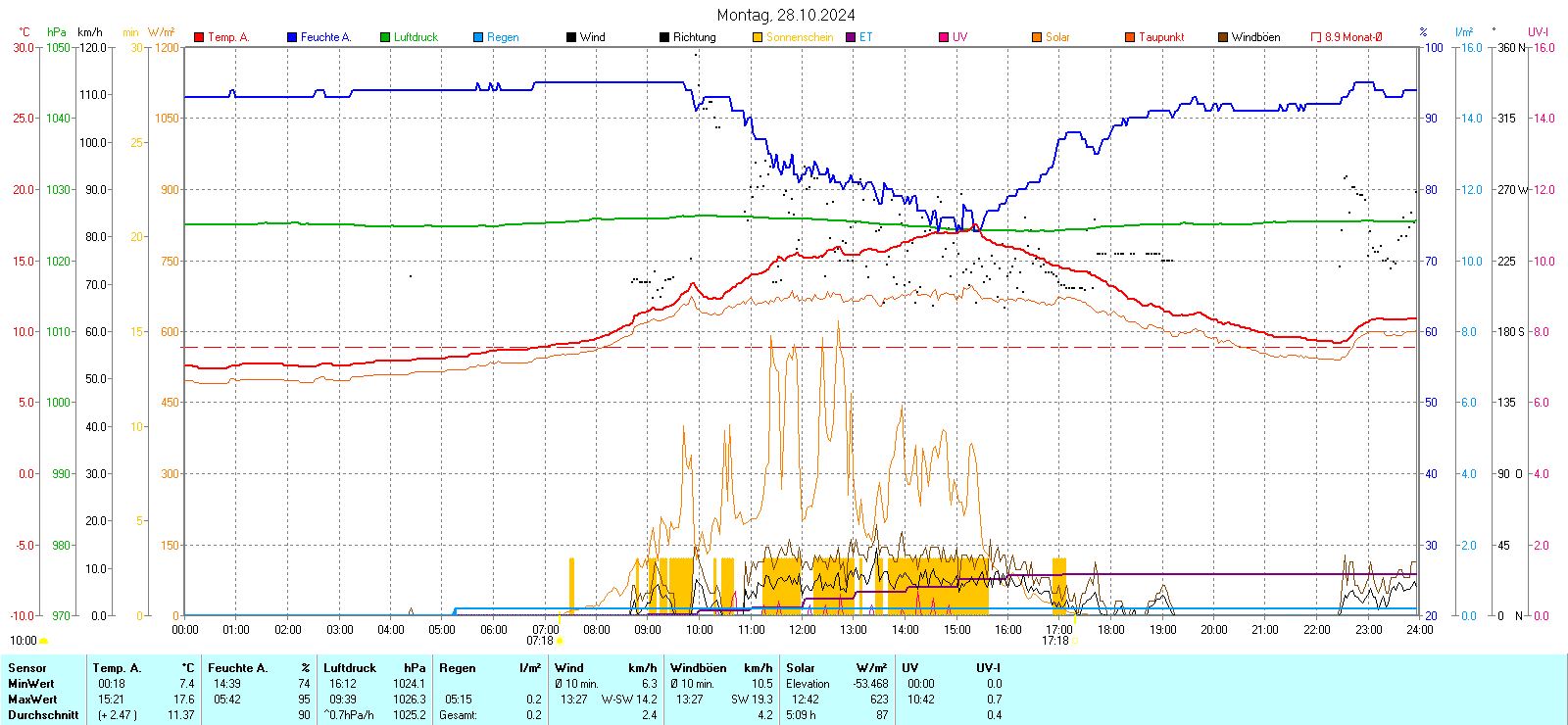Screen dimensions: 1568x725
Task: Click the Sensor header in the table
Action: [27, 668]
